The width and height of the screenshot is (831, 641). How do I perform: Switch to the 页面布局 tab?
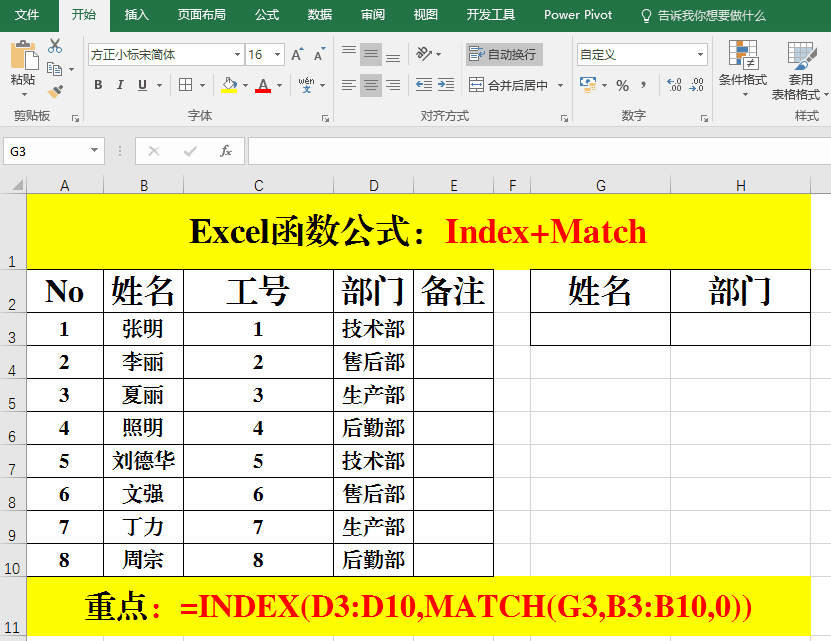[201, 15]
